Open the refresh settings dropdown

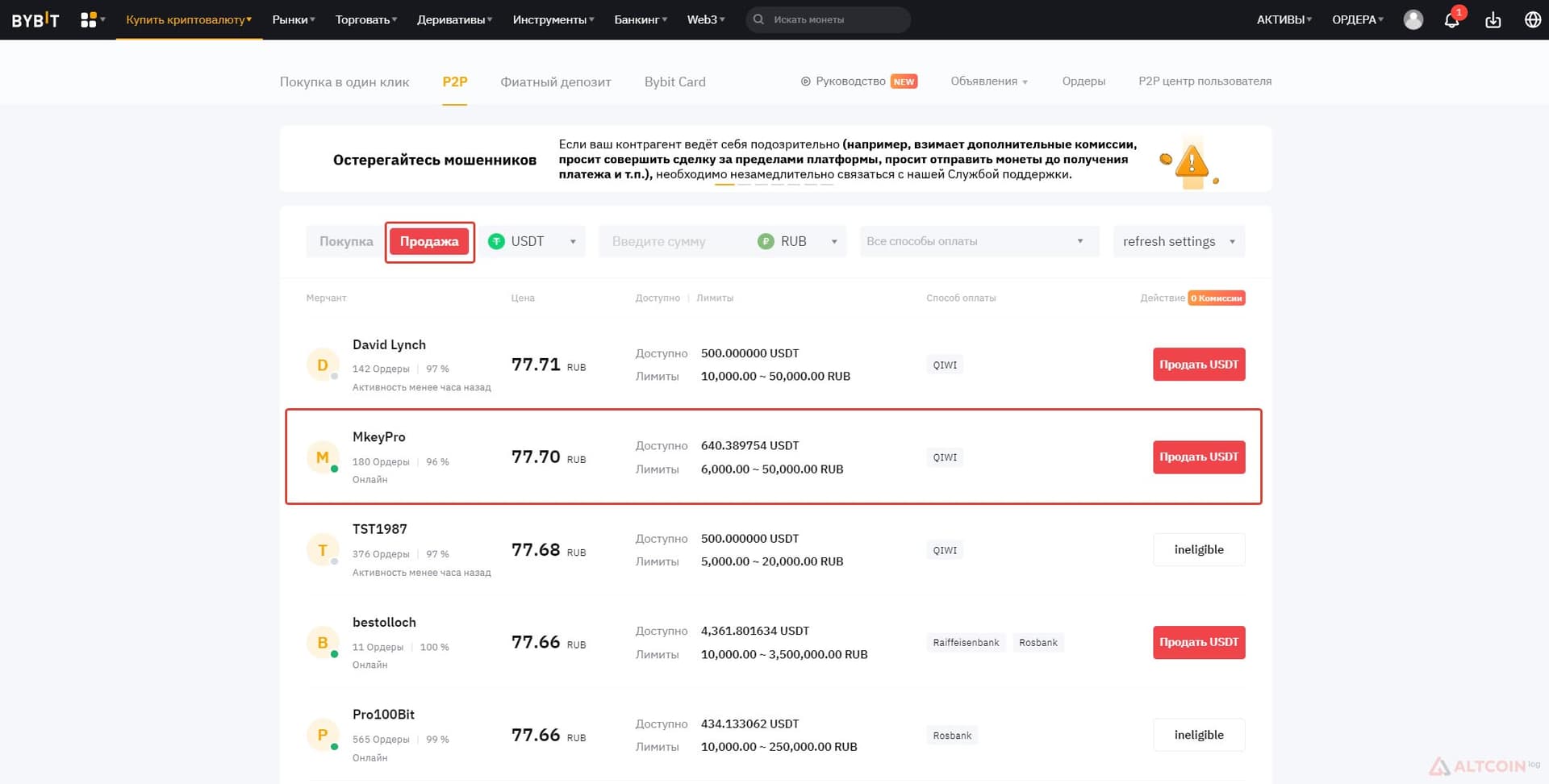1179,241
